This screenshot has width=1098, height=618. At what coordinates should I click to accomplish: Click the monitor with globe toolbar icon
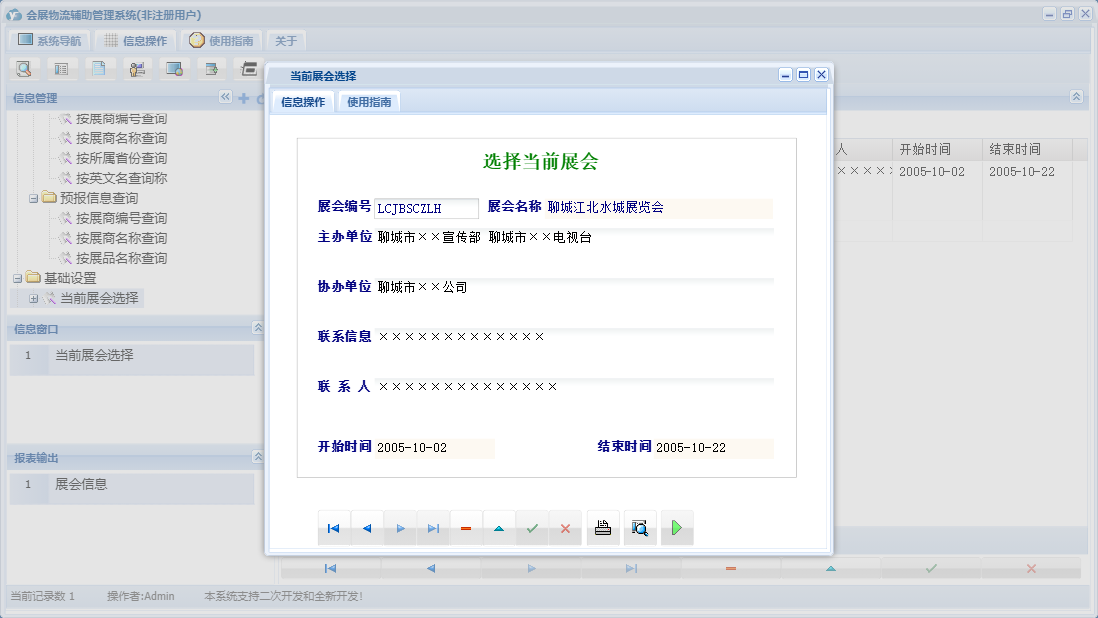[174, 68]
